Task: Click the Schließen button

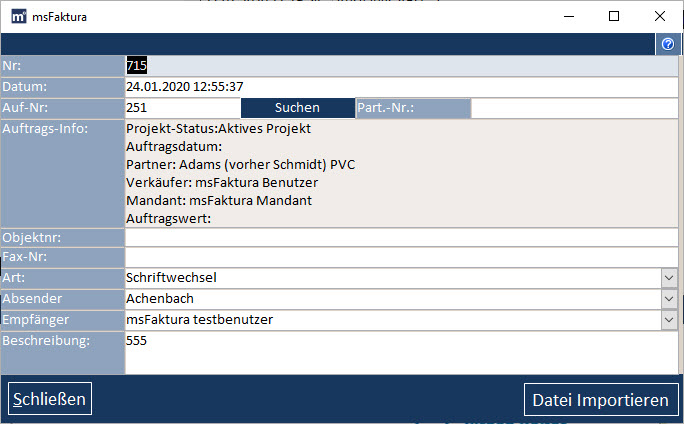Action: pos(50,399)
